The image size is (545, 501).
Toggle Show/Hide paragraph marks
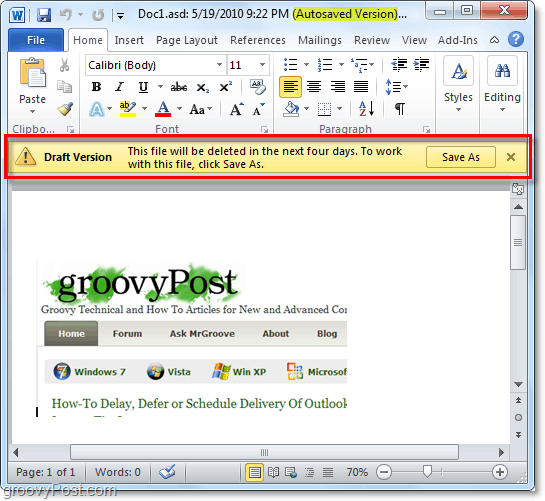(x=400, y=109)
